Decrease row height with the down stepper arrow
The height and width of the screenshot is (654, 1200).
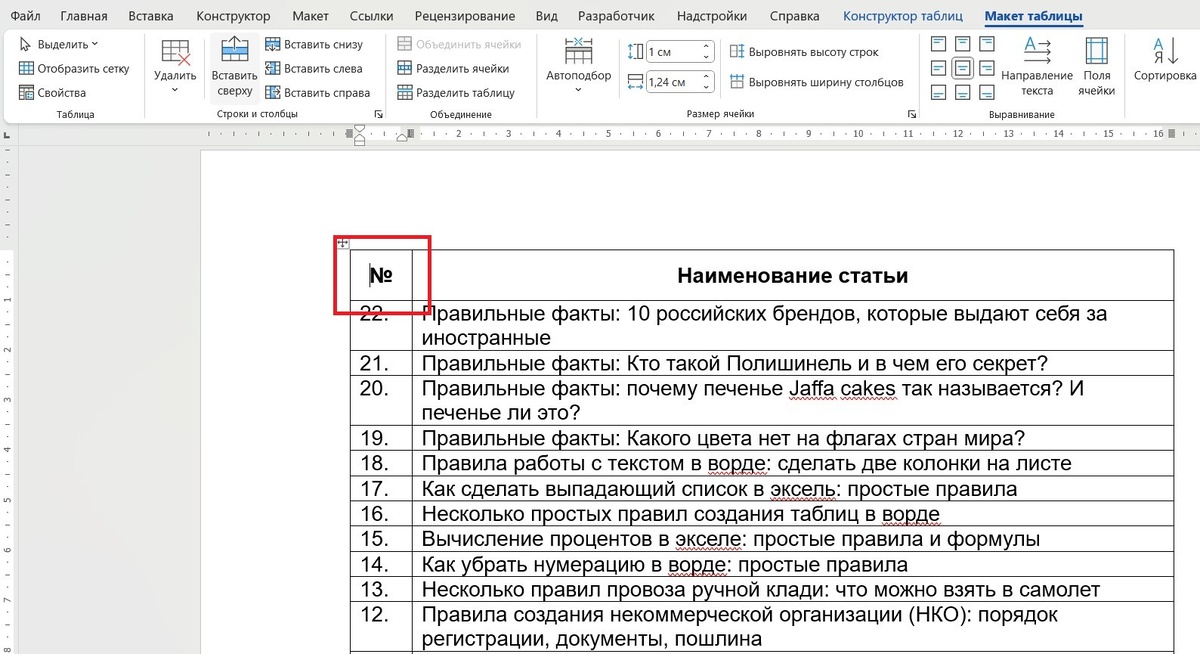(x=707, y=56)
